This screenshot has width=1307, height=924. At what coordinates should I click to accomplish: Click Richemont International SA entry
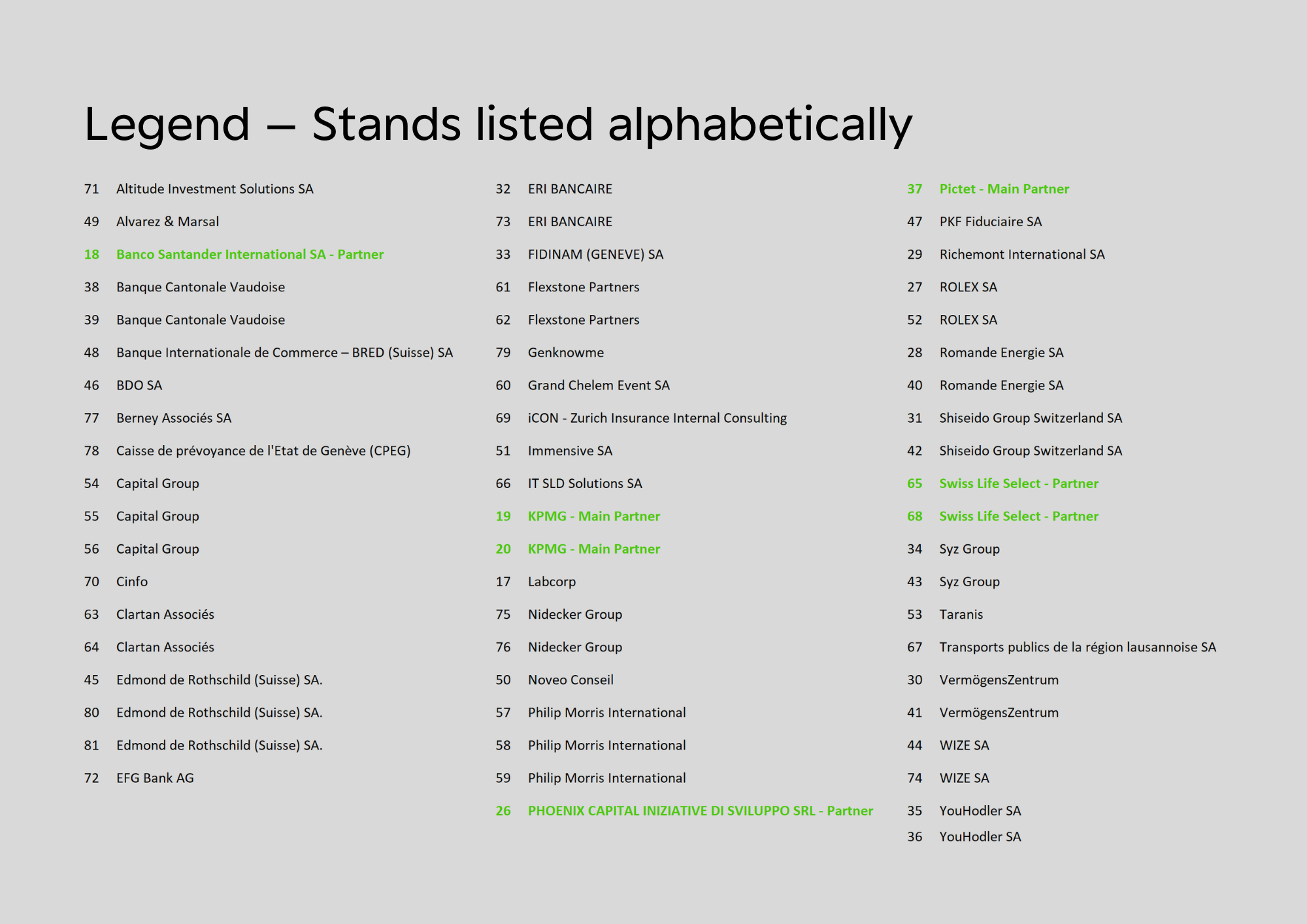(x=1021, y=254)
